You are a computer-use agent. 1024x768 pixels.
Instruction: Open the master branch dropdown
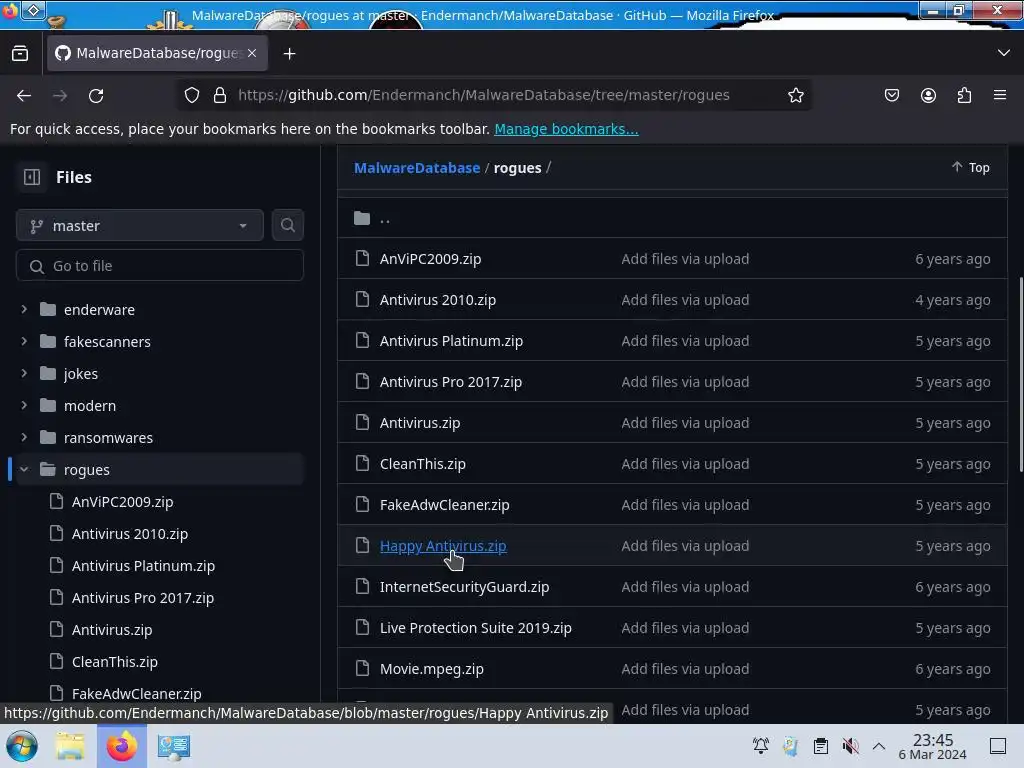click(140, 225)
